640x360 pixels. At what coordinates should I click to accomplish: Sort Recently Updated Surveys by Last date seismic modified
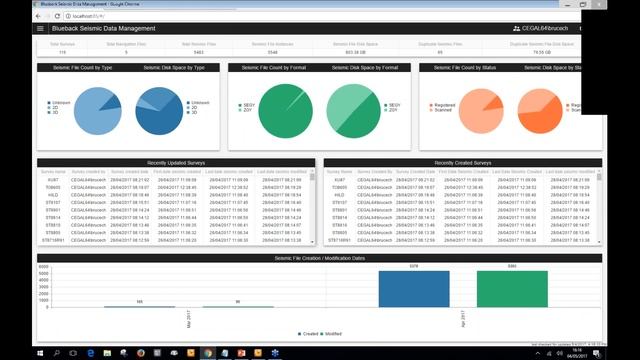pos(282,172)
